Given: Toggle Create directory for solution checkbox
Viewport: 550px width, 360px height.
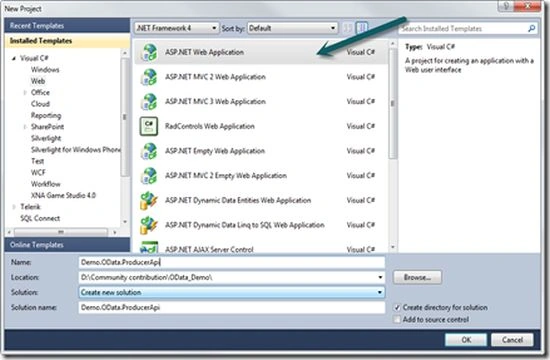Looking at the screenshot, I should pos(397,308).
